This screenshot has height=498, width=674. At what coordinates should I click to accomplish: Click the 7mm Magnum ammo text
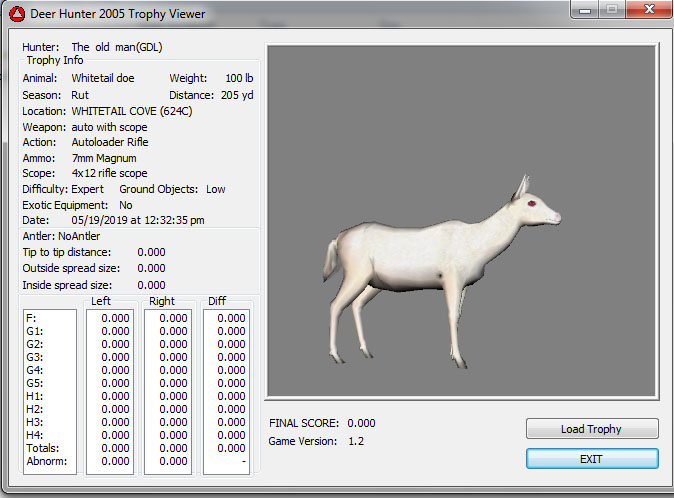point(104,158)
